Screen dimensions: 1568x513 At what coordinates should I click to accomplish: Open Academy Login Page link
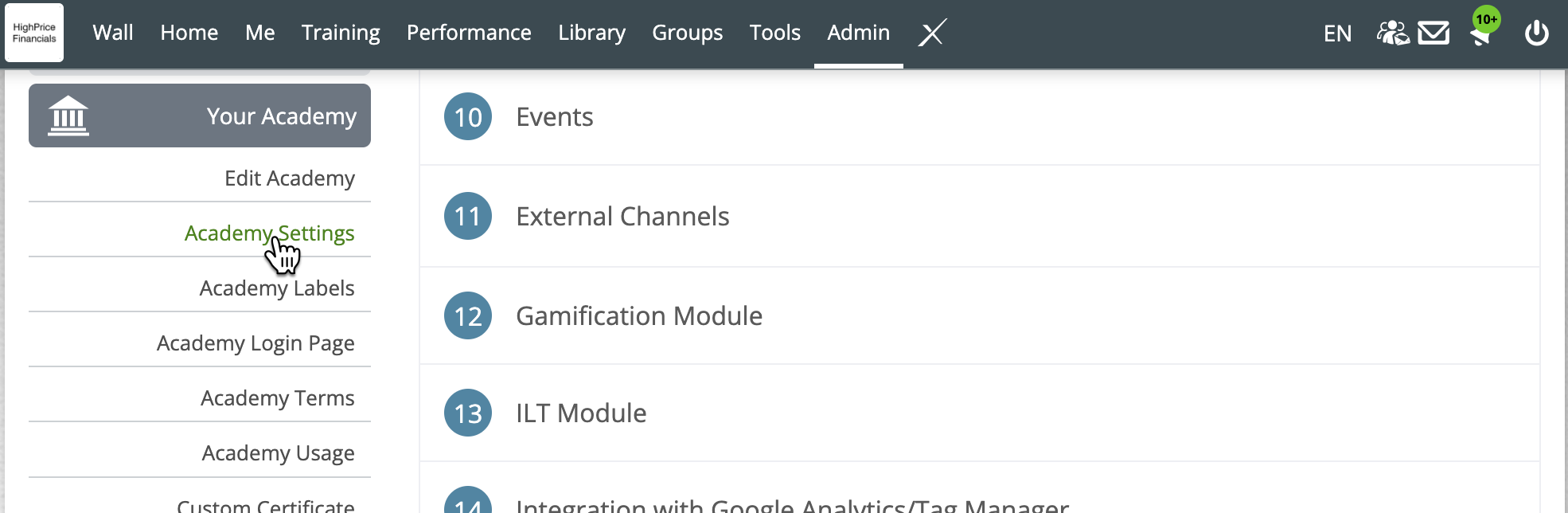[255, 343]
